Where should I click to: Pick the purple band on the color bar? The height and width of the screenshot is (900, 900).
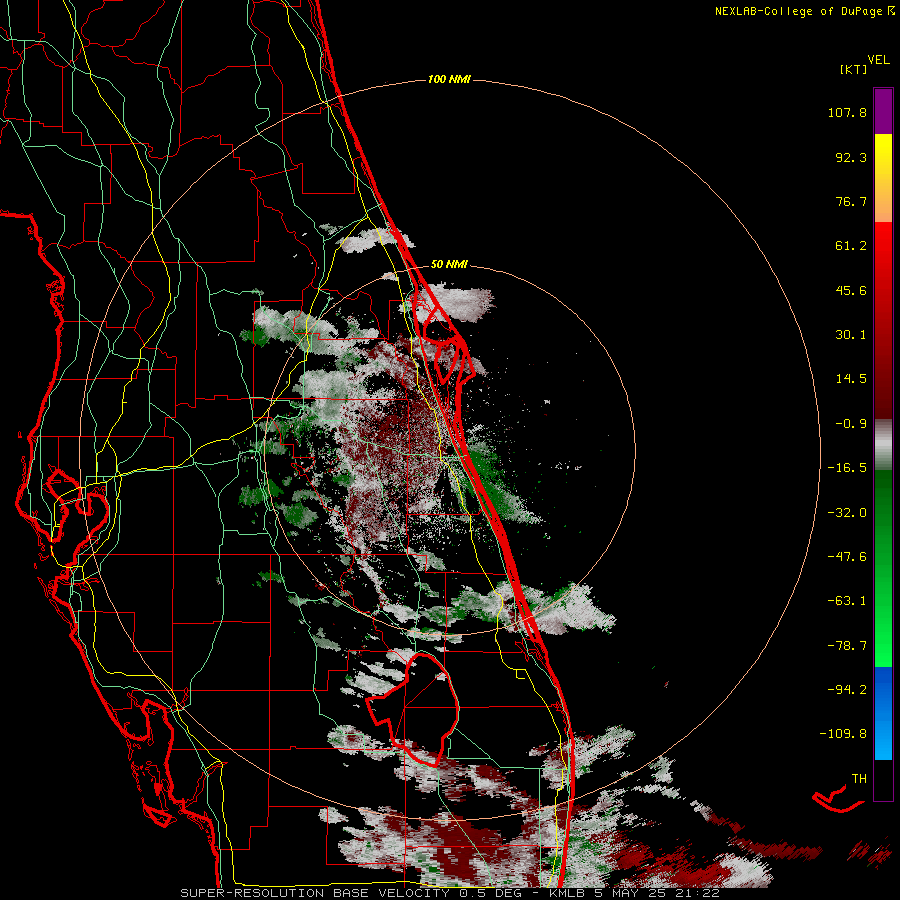(883, 111)
